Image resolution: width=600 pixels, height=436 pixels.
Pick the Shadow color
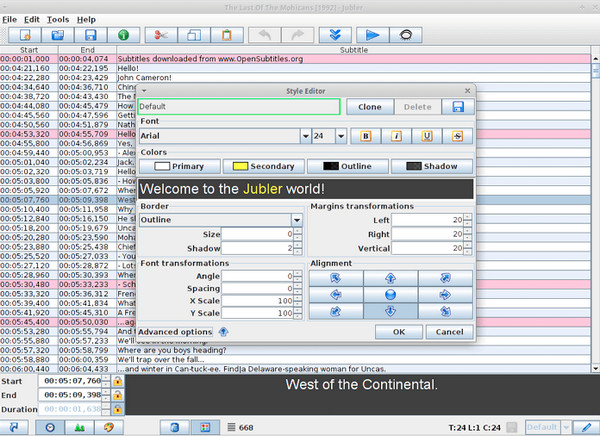pos(432,166)
